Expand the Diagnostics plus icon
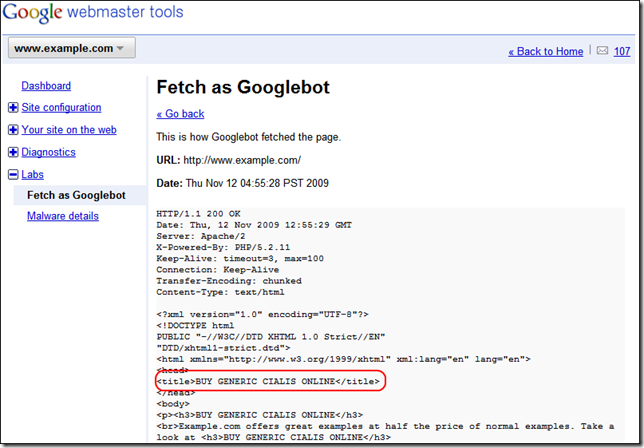644x448 pixels. point(13,152)
